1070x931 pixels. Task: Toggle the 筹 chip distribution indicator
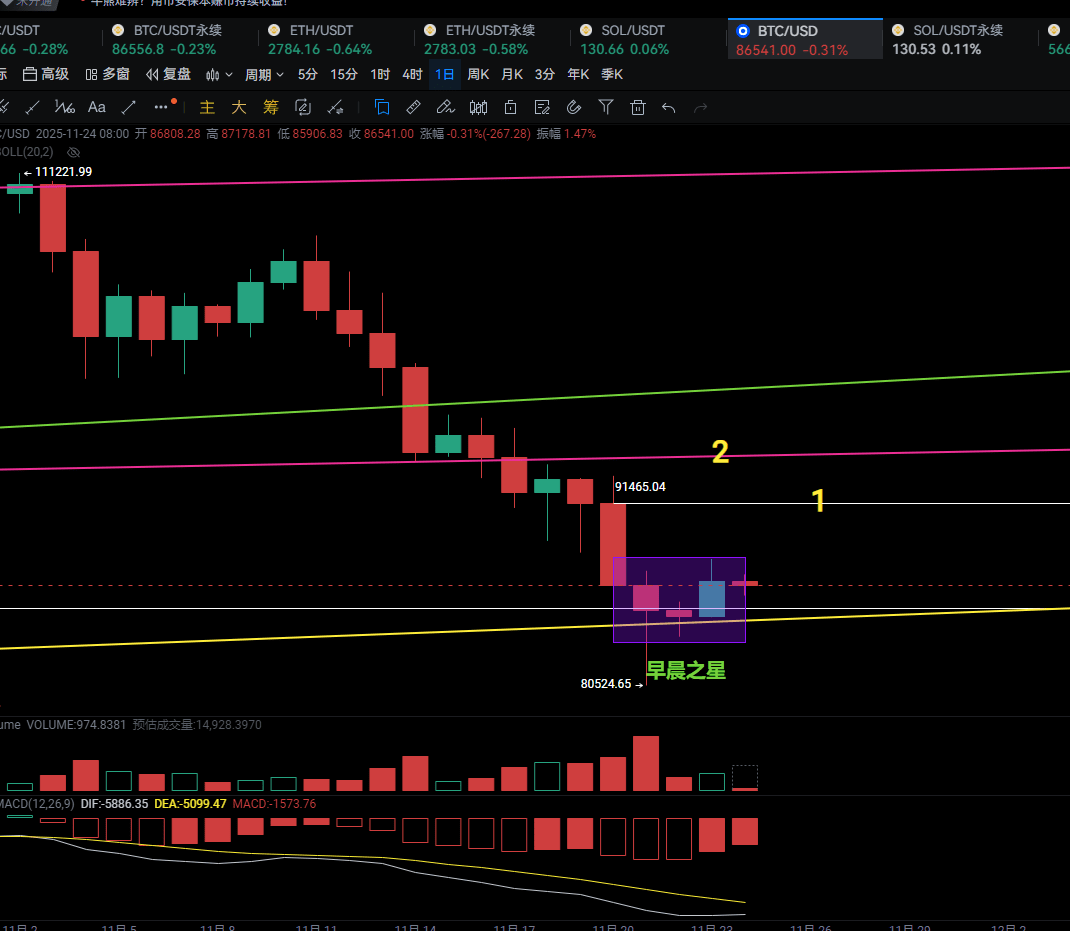(x=270, y=107)
